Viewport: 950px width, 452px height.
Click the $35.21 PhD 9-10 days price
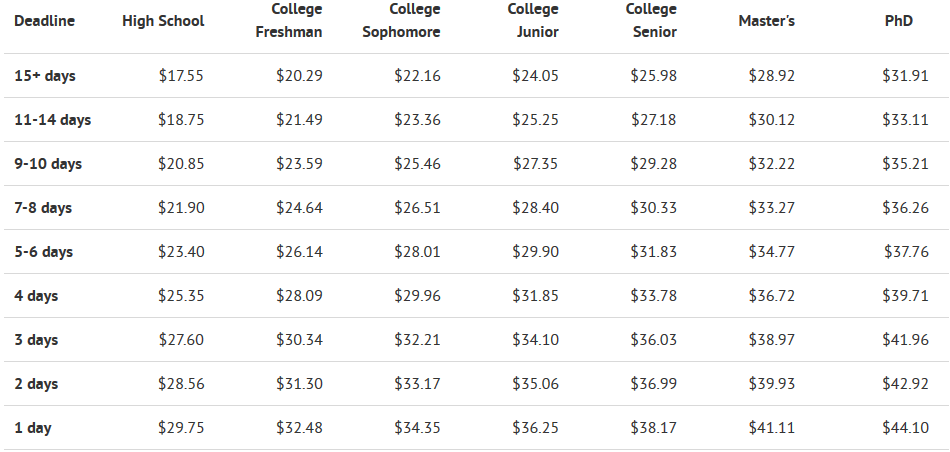coord(905,164)
